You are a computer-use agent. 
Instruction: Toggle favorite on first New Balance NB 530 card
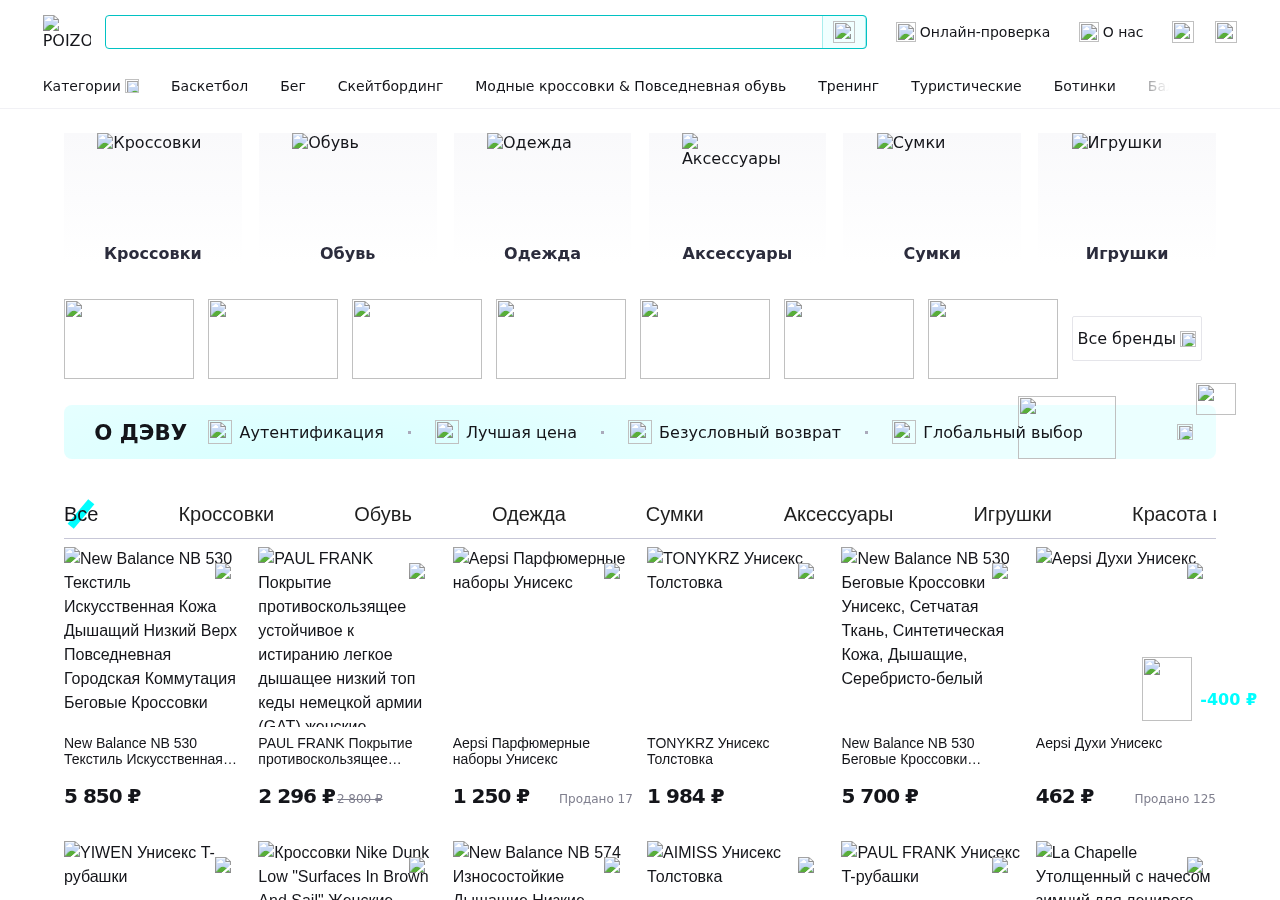click(x=223, y=571)
